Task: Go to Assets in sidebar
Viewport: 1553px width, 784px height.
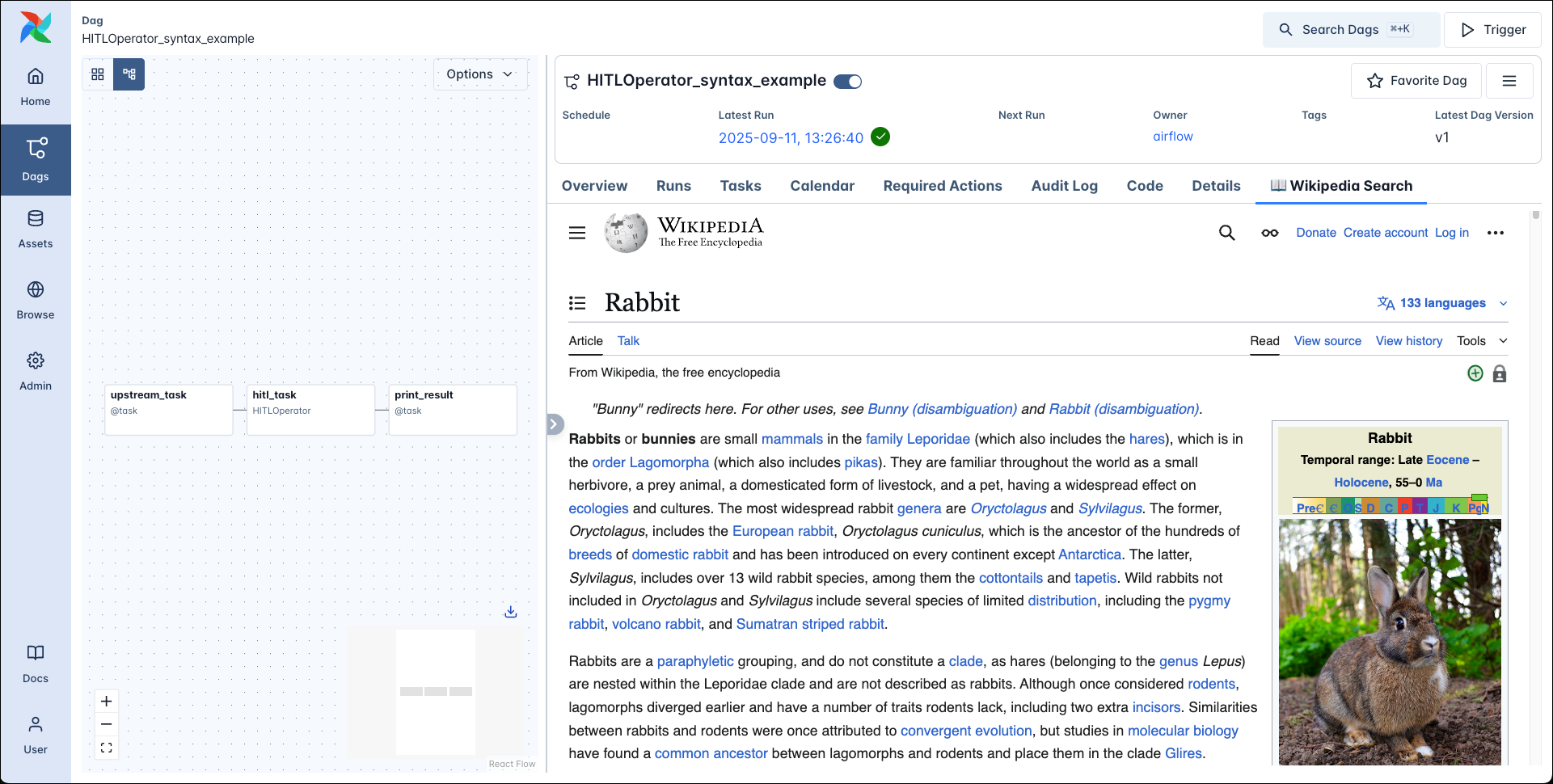Action: coord(36,229)
